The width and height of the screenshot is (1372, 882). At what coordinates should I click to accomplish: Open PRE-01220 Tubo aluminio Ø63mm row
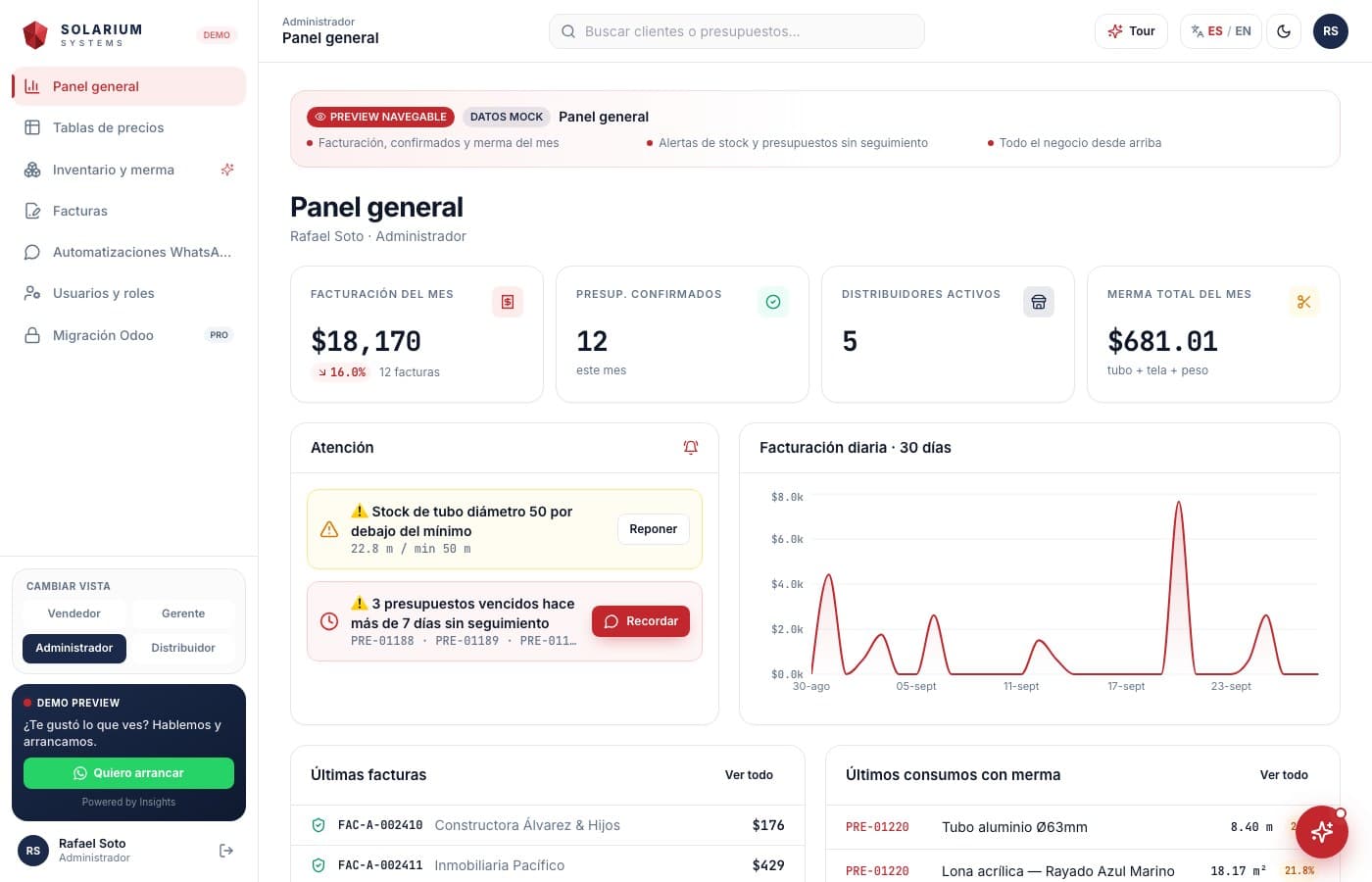tap(1081, 827)
